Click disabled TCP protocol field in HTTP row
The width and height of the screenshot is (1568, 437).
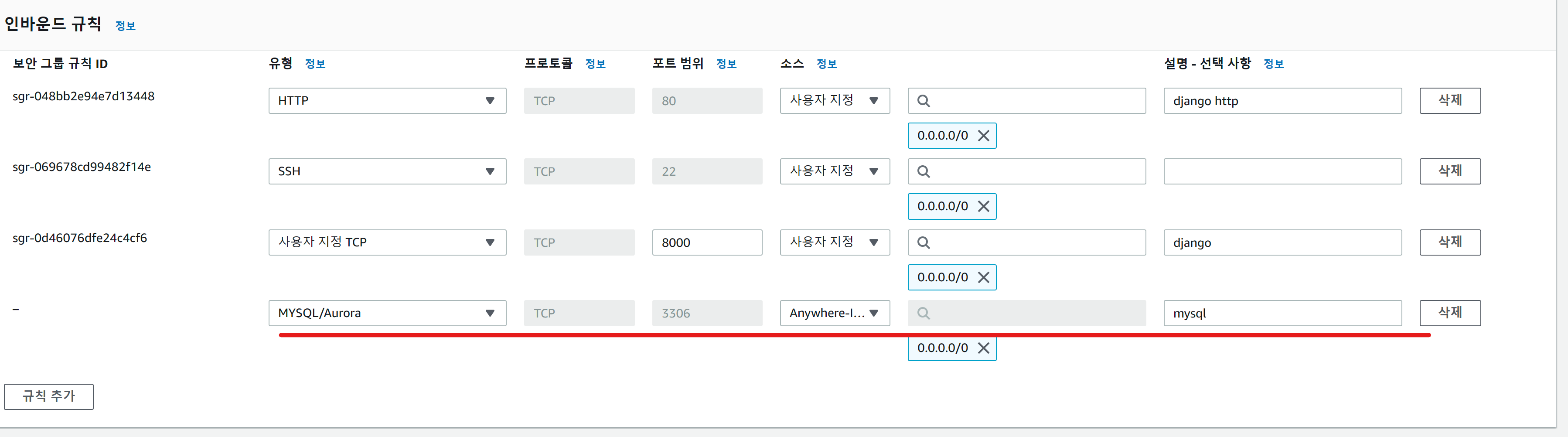click(579, 100)
